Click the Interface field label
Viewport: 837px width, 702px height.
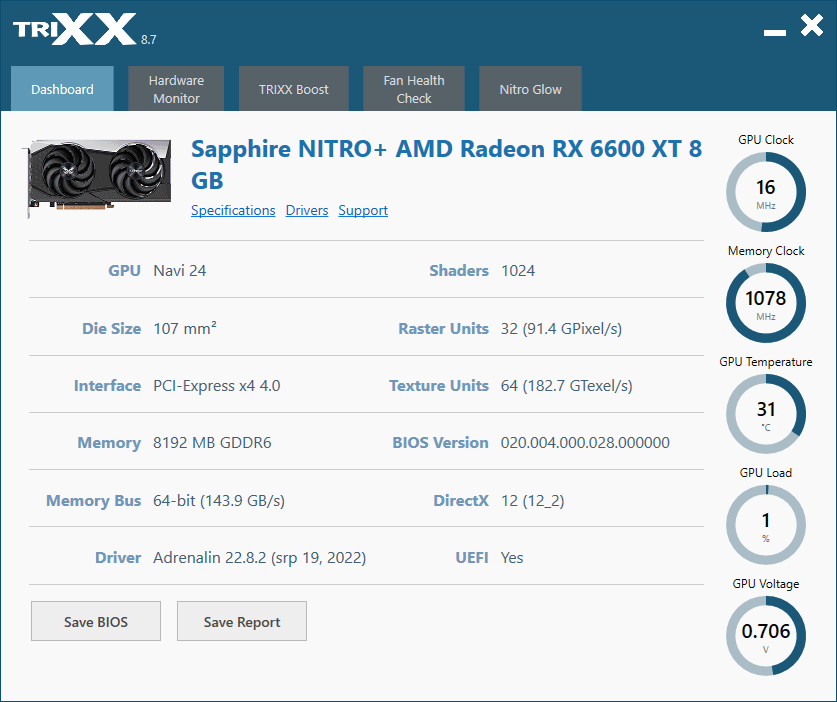point(107,385)
